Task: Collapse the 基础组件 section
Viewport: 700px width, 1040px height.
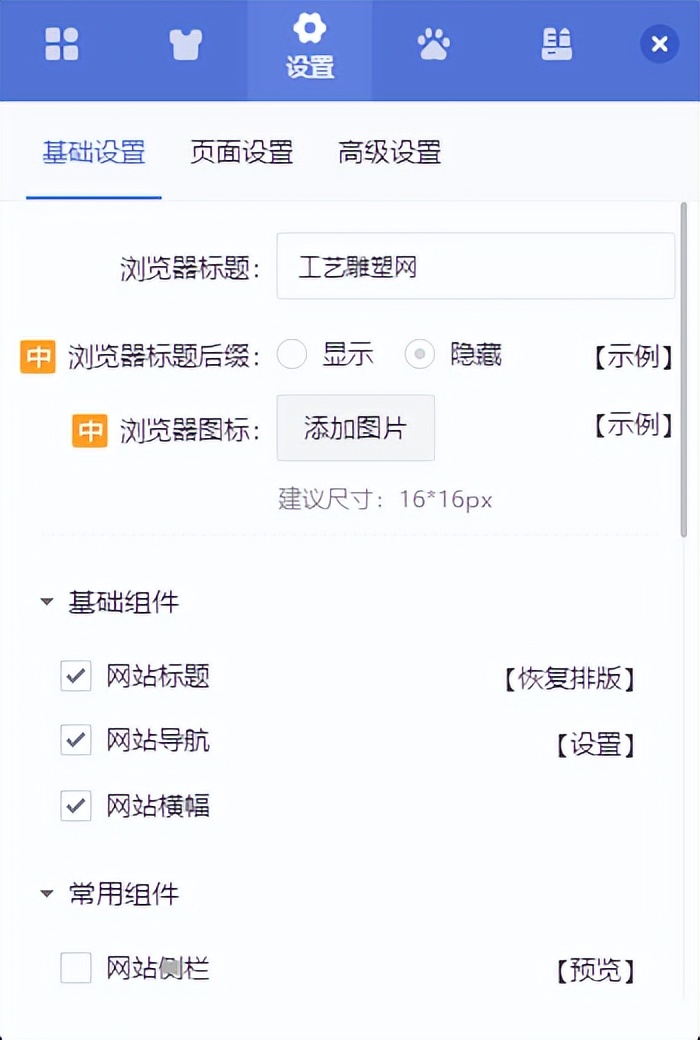Action: tap(45, 601)
